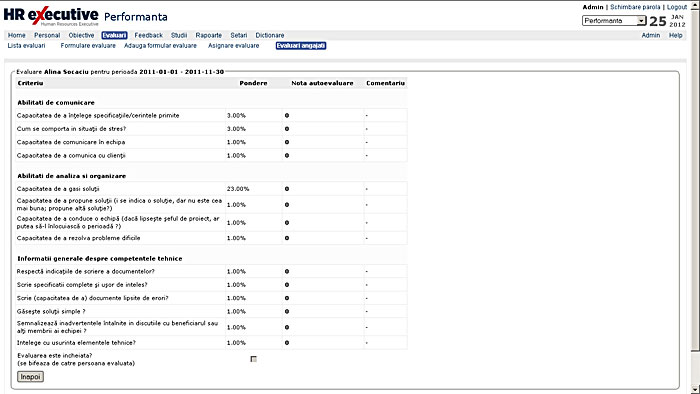Click the Criteriu column header
700x394 pixels.
pyautogui.click(x=30, y=83)
